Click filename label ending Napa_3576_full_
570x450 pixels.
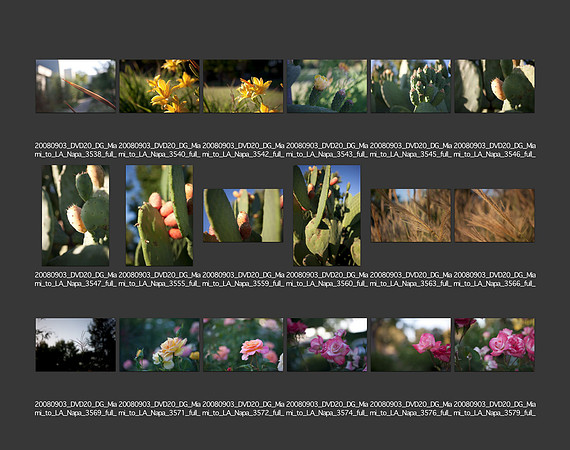(x=411, y=408)
